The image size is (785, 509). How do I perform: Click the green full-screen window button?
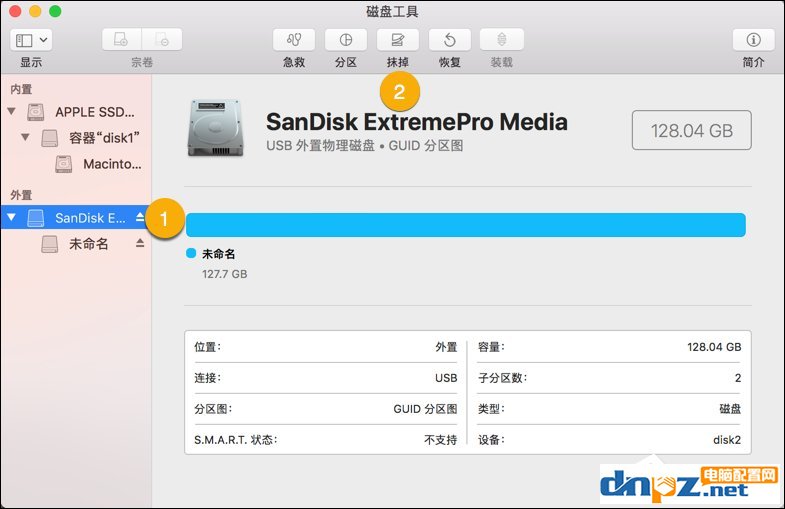pos(55,11)
